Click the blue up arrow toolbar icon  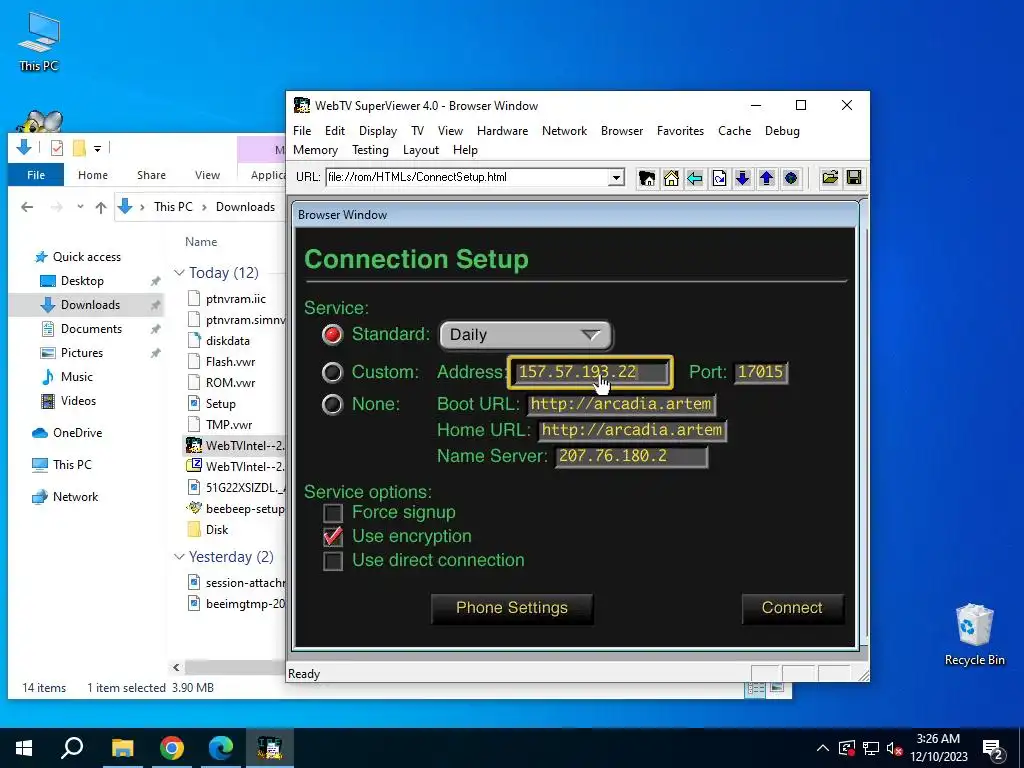pos(767,178)
